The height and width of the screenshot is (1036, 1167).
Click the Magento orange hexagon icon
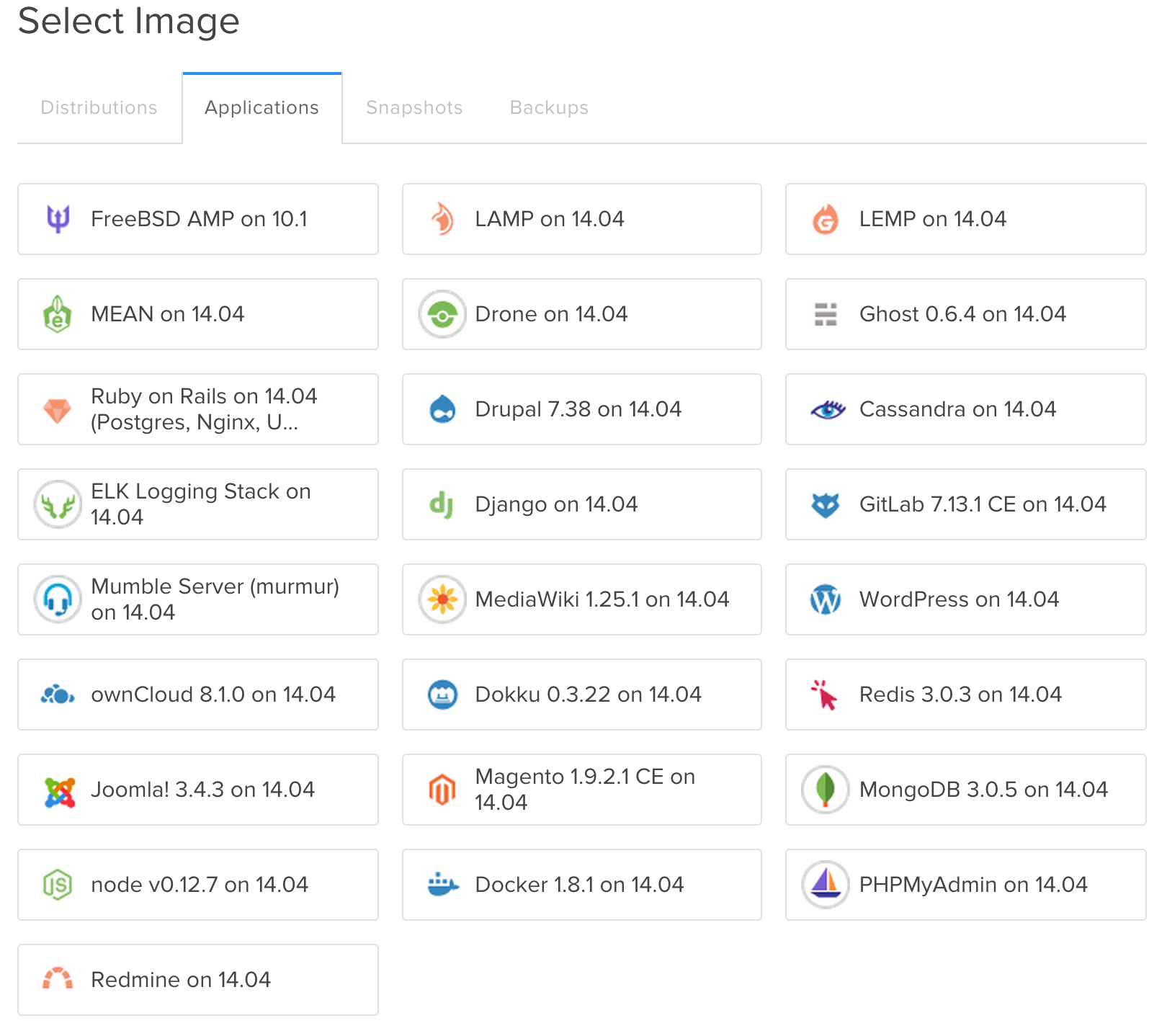coord(442,790)
